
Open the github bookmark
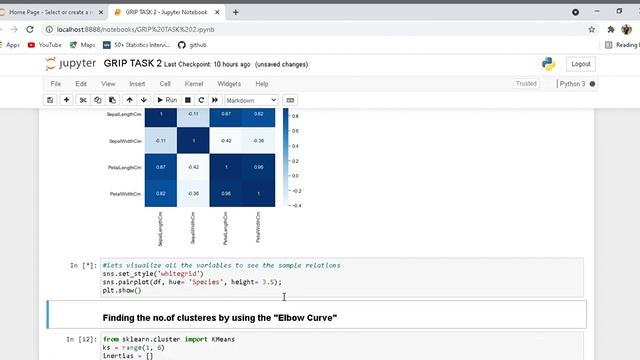pyautogui.click(x=192, y=45)
